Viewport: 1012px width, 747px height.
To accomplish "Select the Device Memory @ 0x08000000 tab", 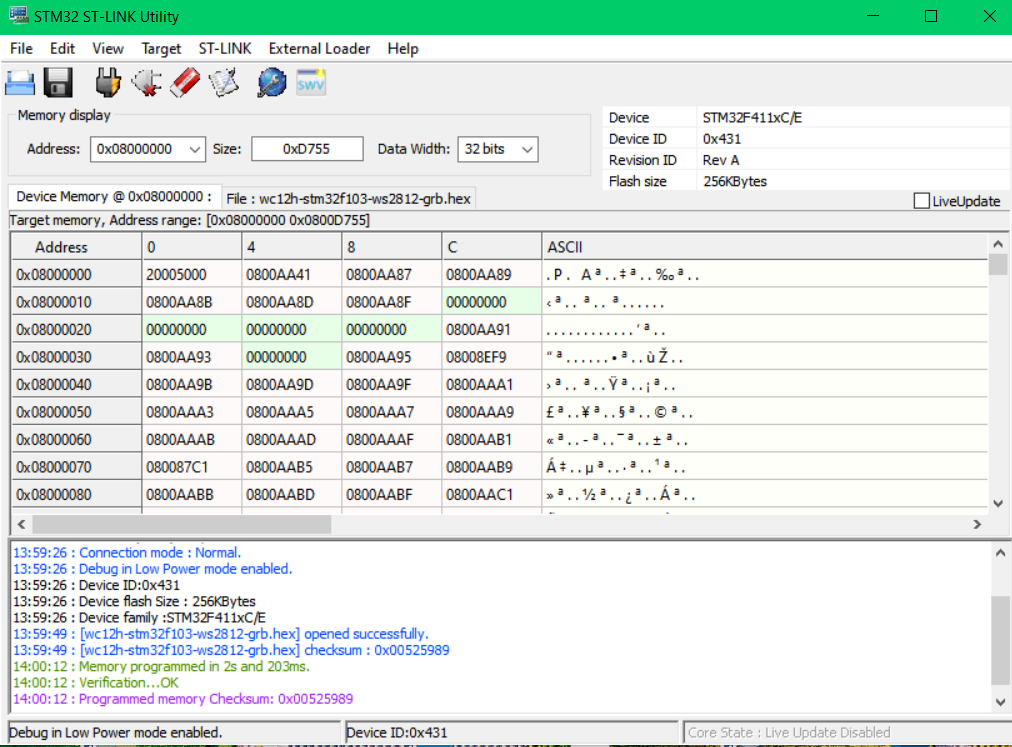I will [x=113, y=197].
